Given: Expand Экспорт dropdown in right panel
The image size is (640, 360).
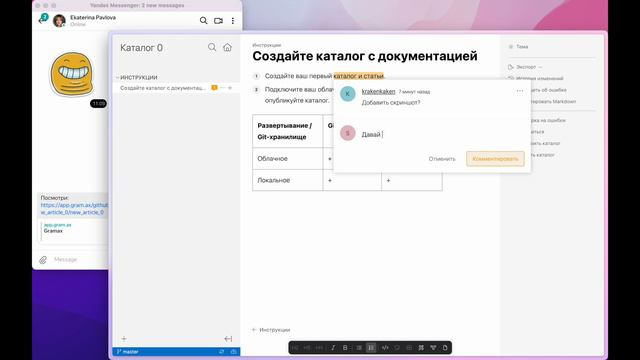Looking at the screenshot, I should pyautogui.click(x=525, y=67).
